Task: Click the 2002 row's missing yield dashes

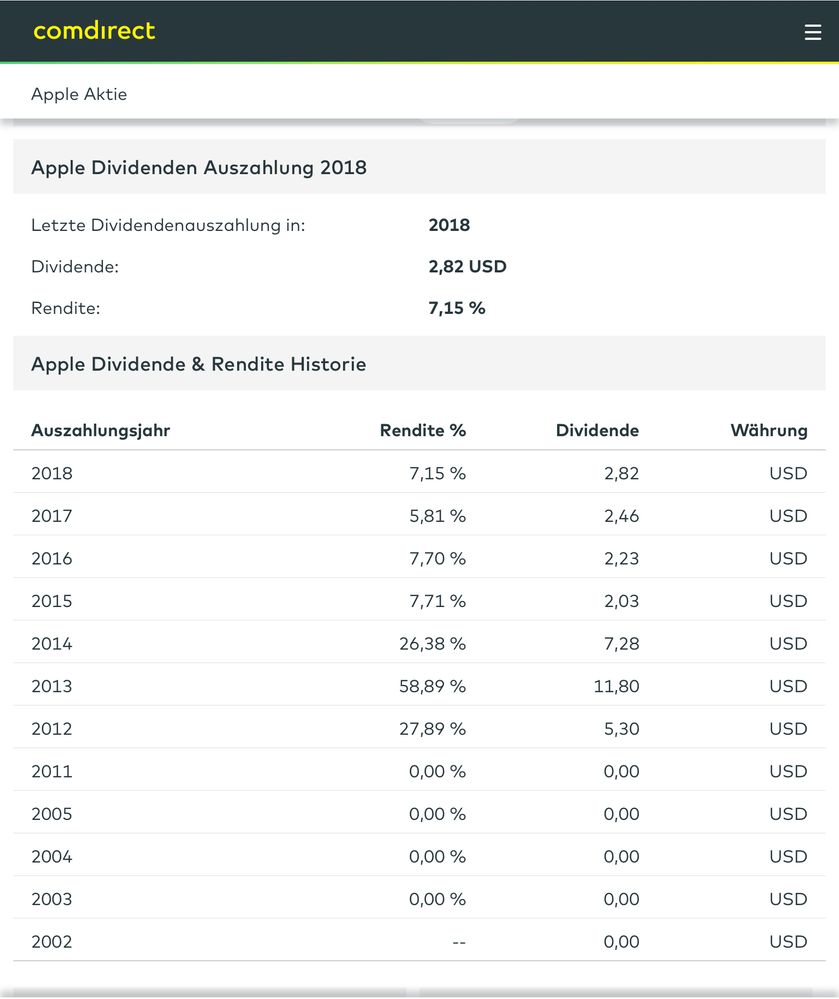Action: tap(458, 942)
